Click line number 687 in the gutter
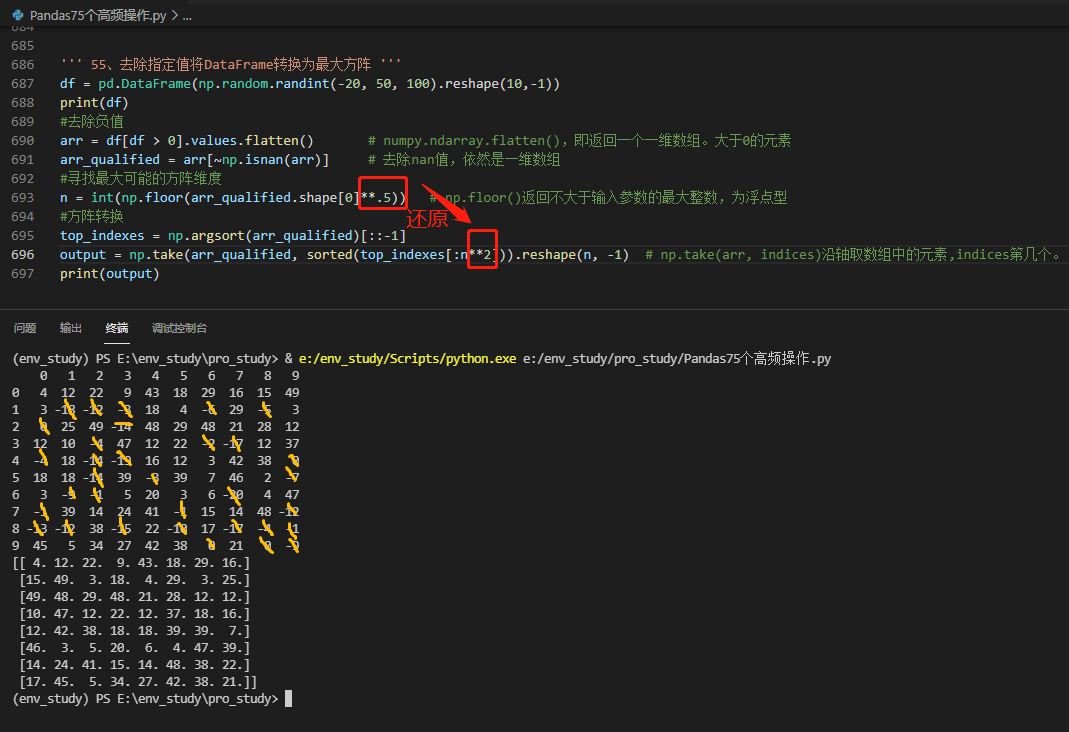The image size is (1069, 732). pyautogui.click(x=22, y=84)
